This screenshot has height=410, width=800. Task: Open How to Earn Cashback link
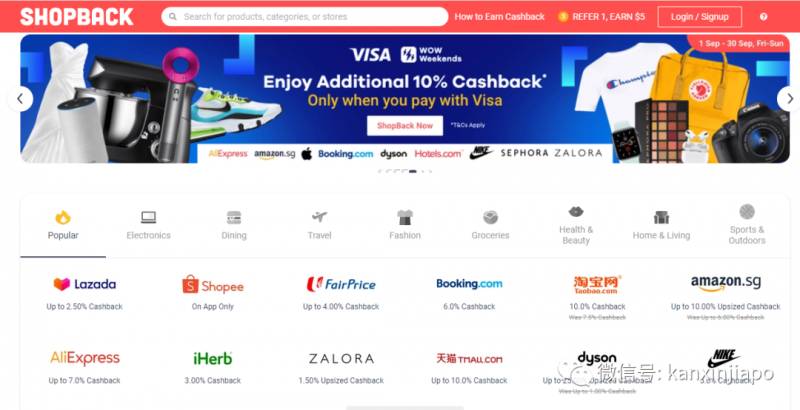coord(499,17)
